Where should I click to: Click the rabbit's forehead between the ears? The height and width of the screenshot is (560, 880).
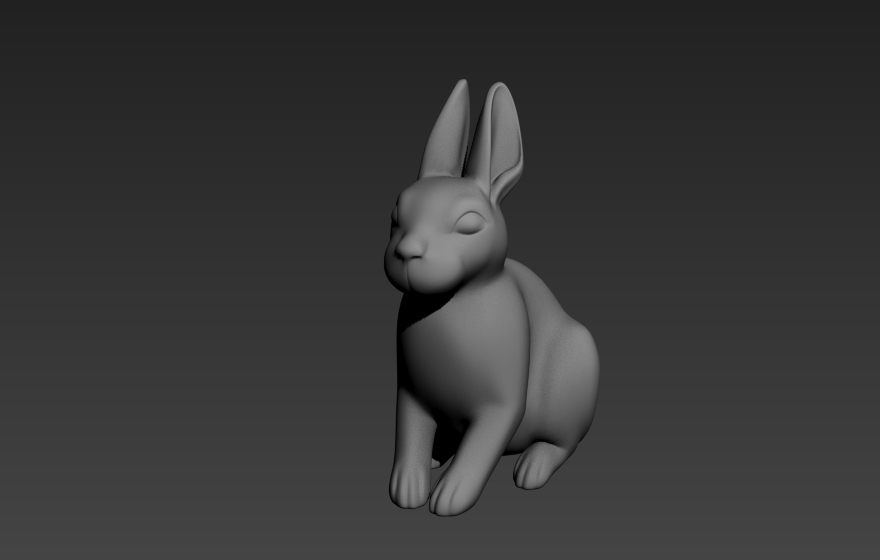coord(443,188)
